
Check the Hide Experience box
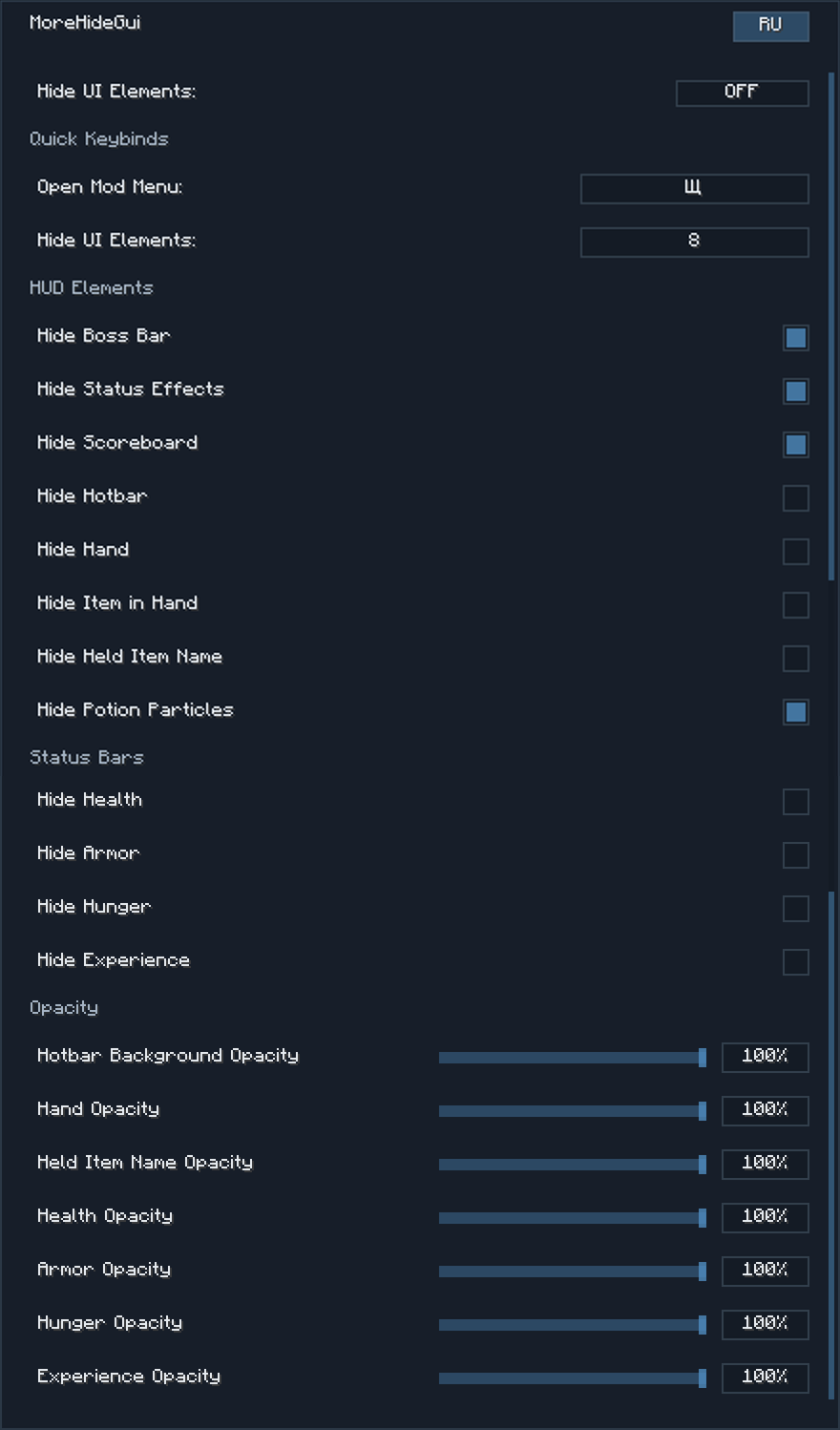point(795,962)
